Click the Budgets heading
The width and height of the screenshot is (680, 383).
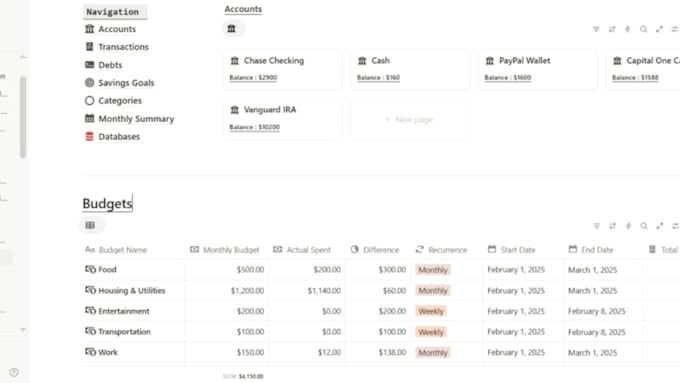coord(107,203)
